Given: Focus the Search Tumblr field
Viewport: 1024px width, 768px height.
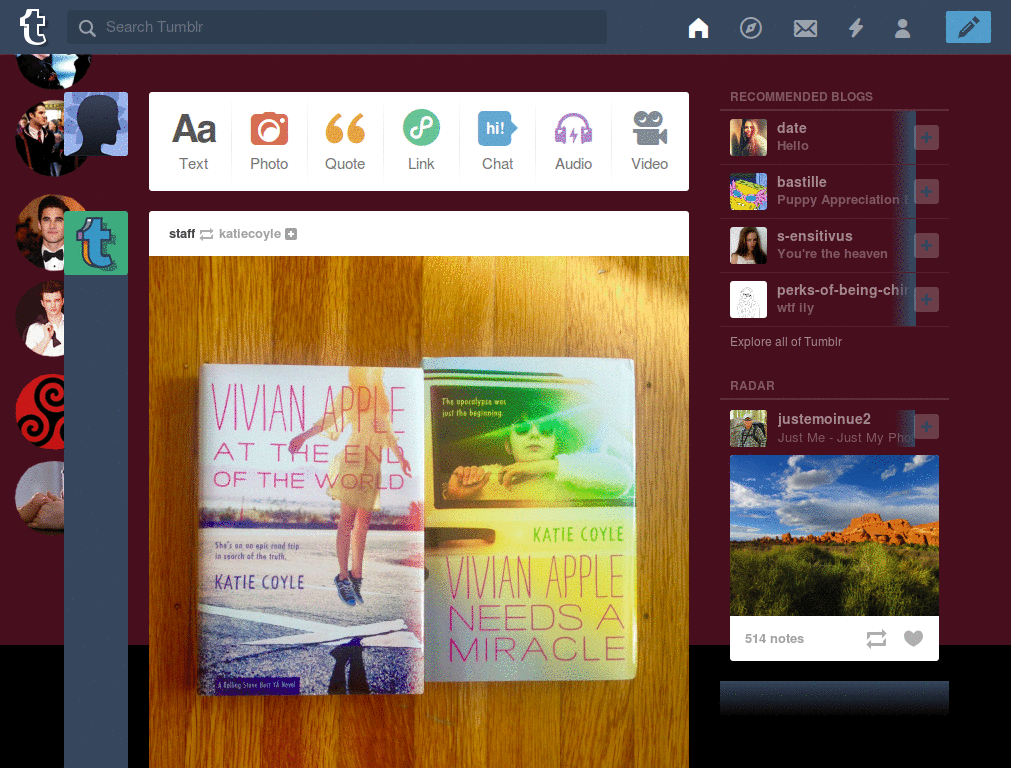Looking at the screenshot, I should [x=337, y=27].
